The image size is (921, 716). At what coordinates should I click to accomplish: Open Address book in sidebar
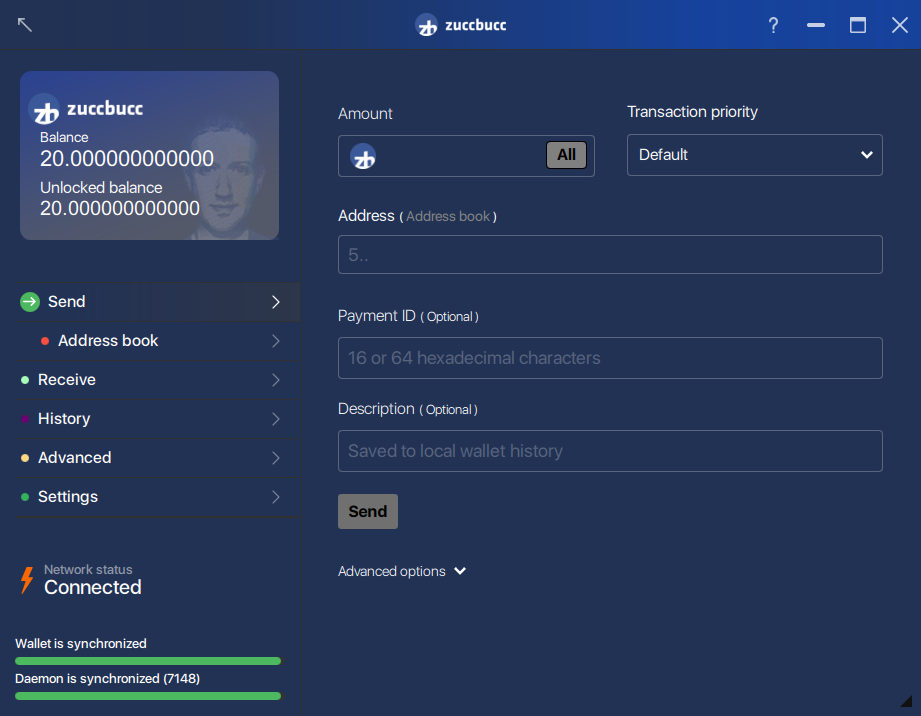(157, 341)
